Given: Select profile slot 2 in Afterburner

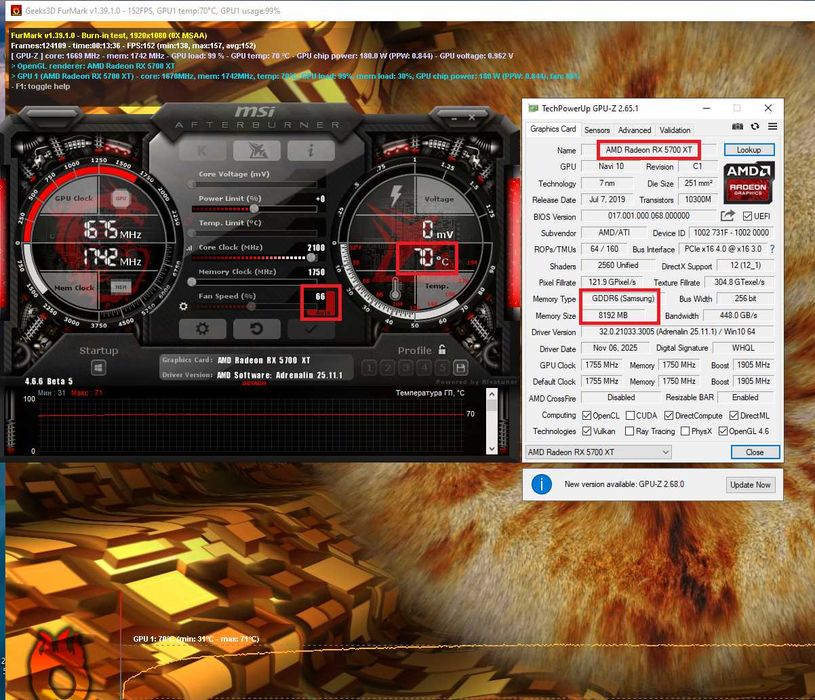Looking at the screenshot, I should pyautogui.click(x=387, y=368).
